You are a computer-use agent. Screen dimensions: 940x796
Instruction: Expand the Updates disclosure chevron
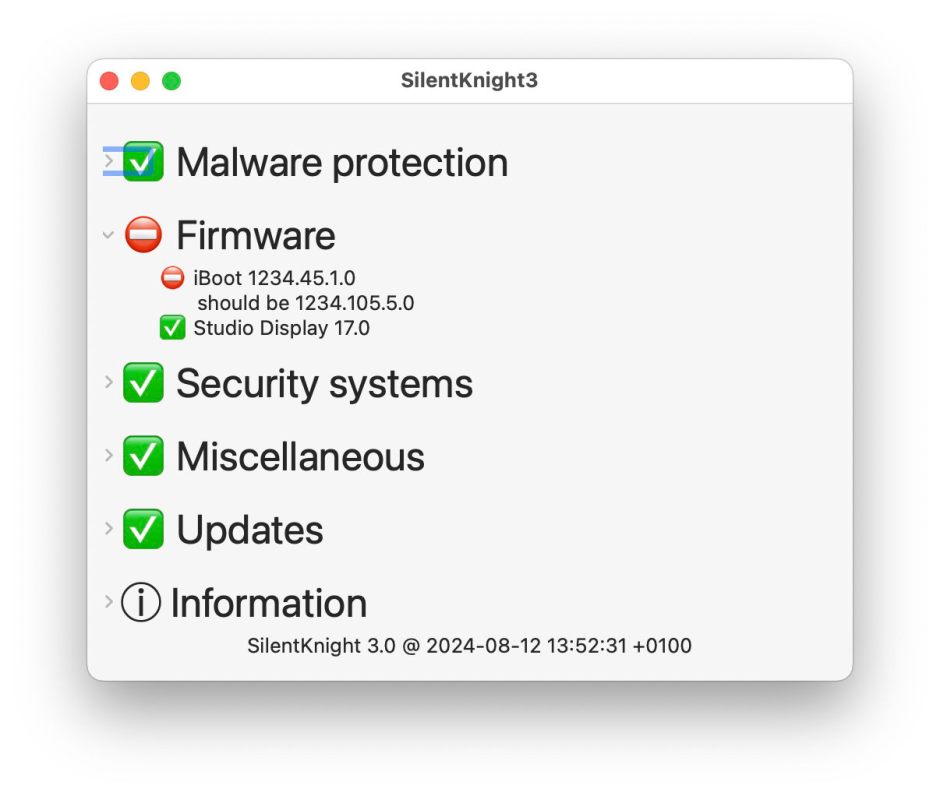click(x=109, y=528)
